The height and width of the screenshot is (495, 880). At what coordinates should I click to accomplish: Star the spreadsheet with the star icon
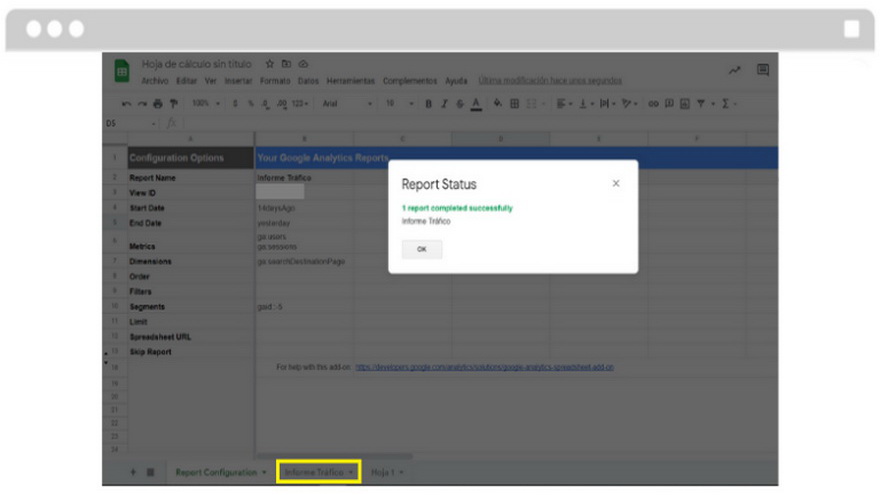pos(270,64)
